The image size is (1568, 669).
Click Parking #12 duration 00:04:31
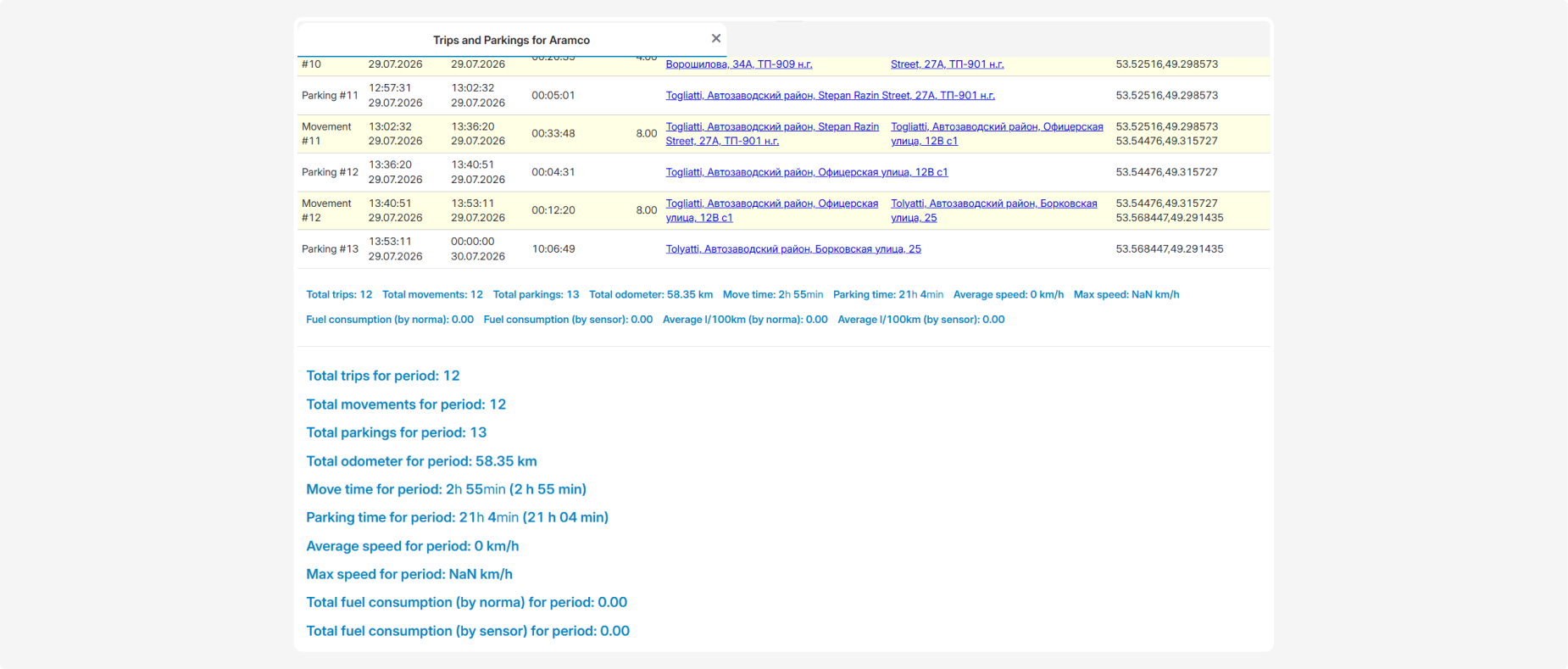553,172
